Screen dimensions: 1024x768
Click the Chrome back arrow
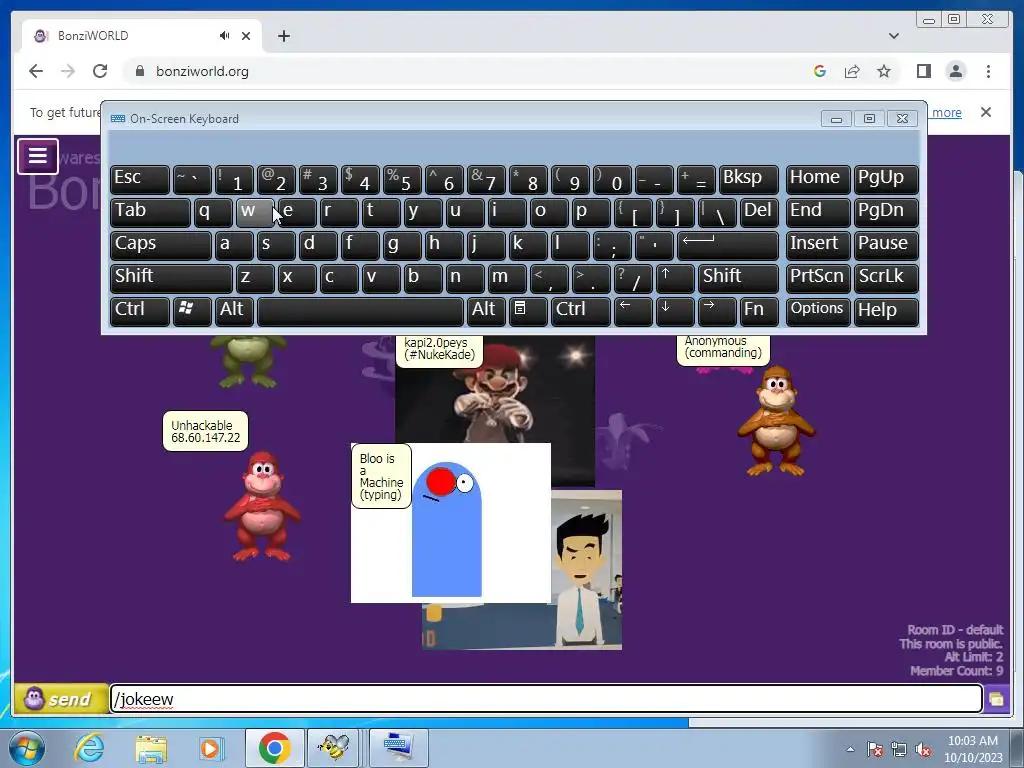pyautogui.click(x=36, y=71)
